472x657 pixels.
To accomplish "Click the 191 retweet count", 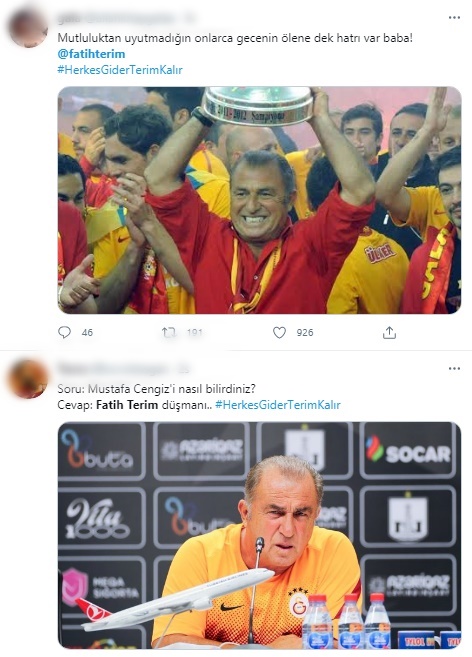I will click(195, 333).
